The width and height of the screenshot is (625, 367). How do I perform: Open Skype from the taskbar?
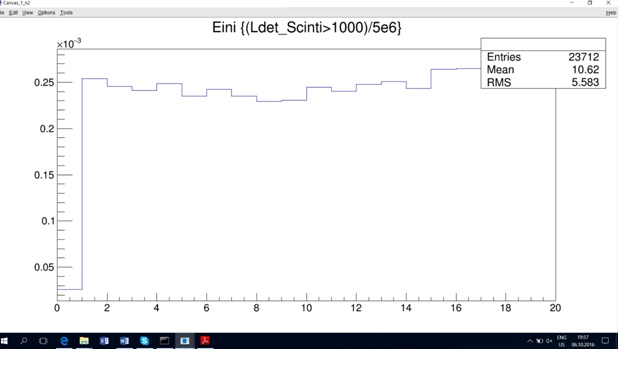pyautogui.click(x=144, y=341)
